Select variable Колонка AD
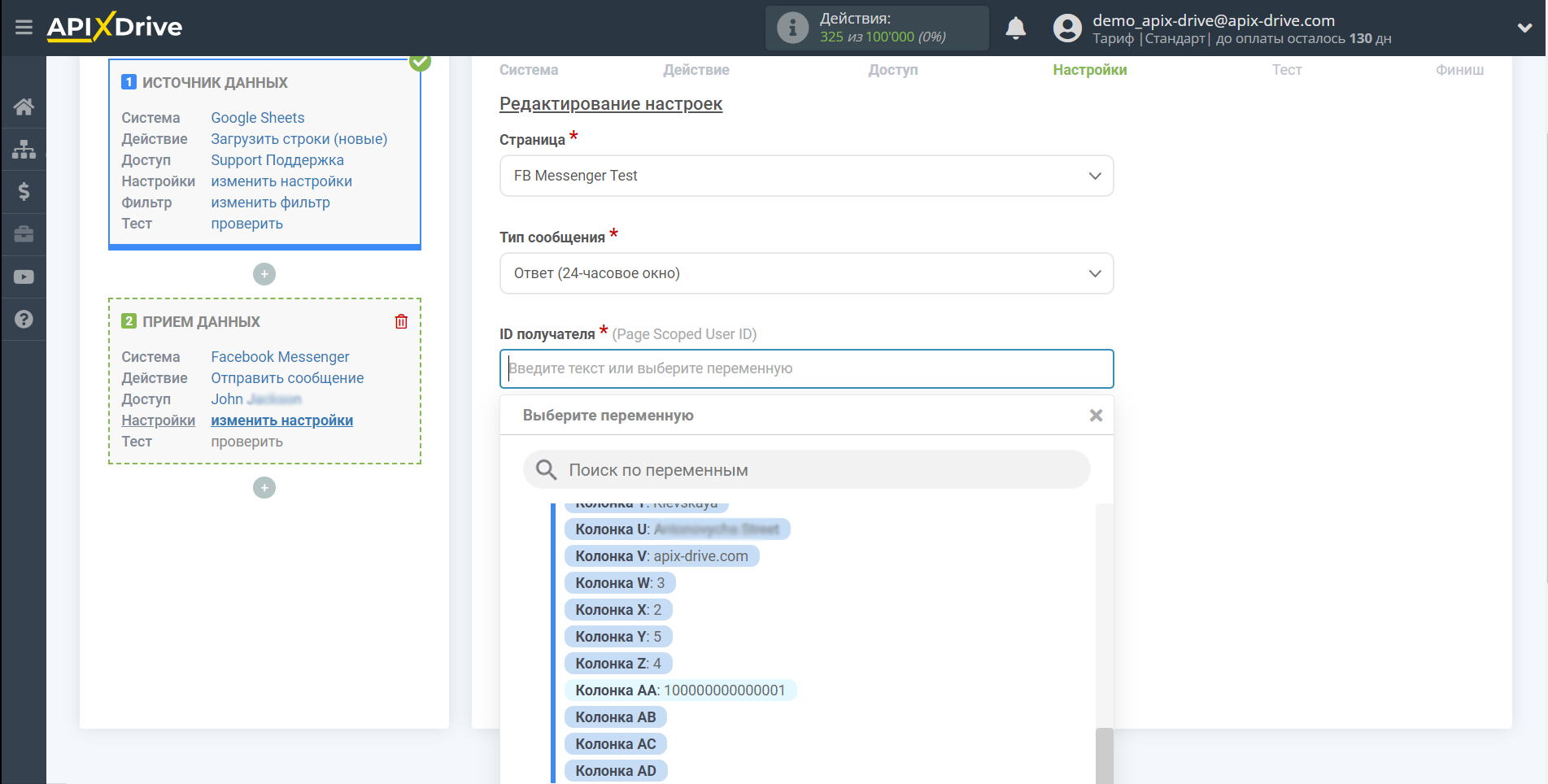Viewport: 1548px width, 784px height. click(616, 771)
